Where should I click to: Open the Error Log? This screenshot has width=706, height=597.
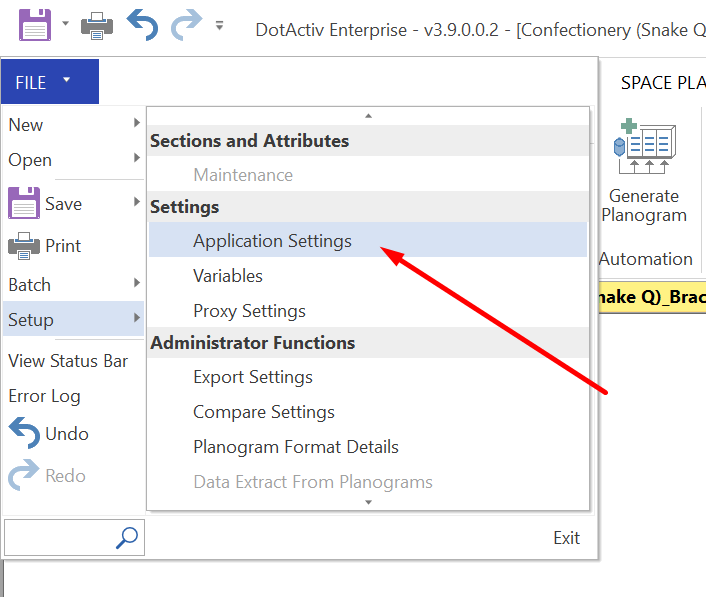(44, 396)
